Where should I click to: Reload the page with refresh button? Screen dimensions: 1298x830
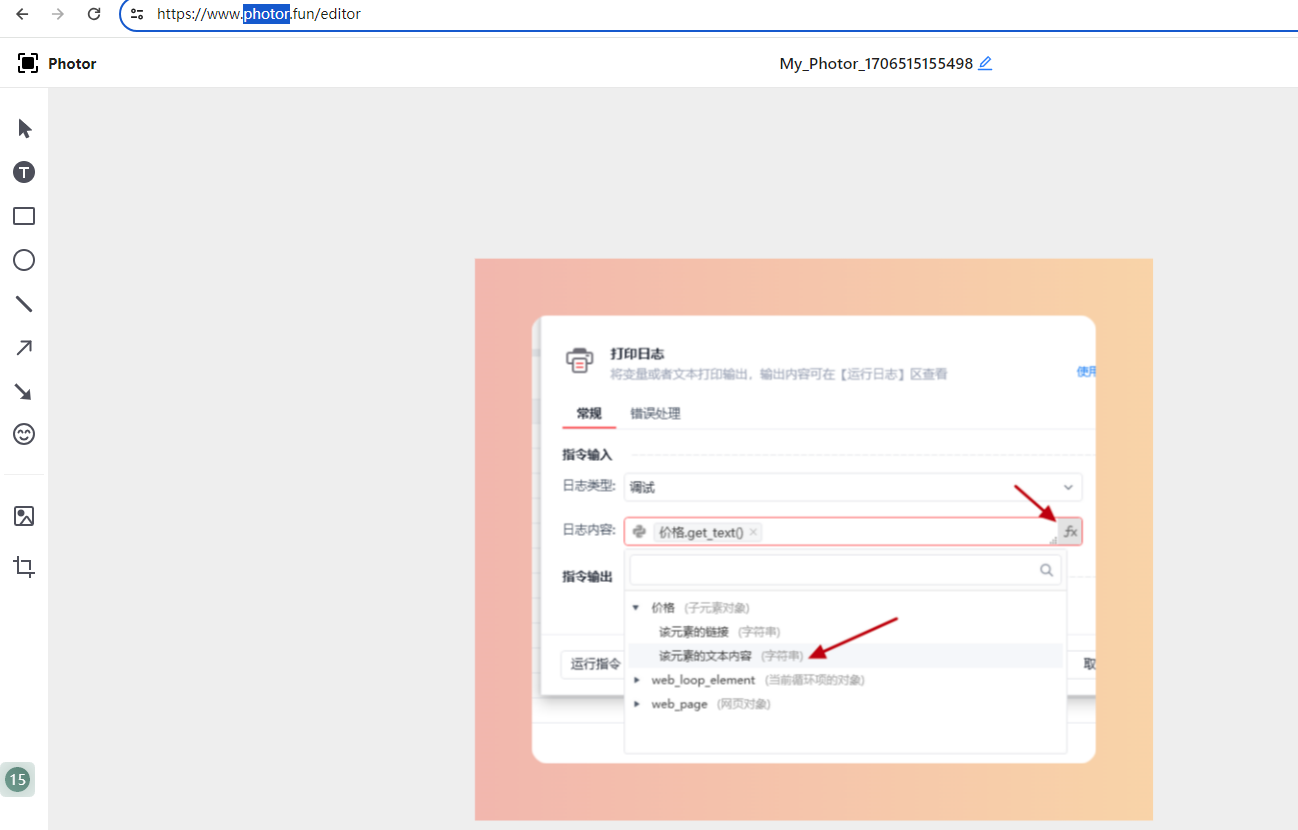(94, 14)
